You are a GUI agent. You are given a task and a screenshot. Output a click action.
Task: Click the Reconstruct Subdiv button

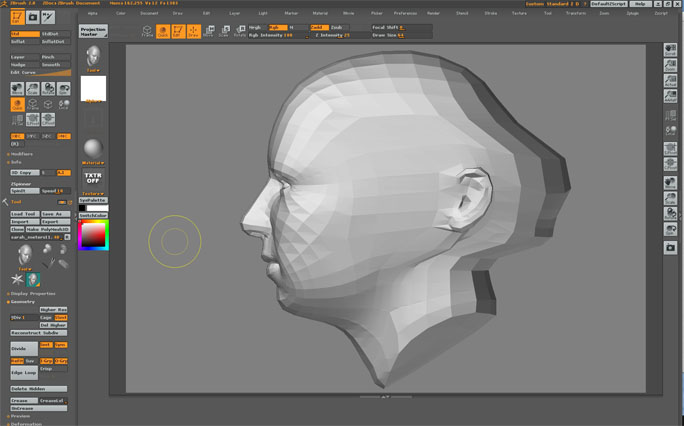pyautogui.click(x=39, y=333)
